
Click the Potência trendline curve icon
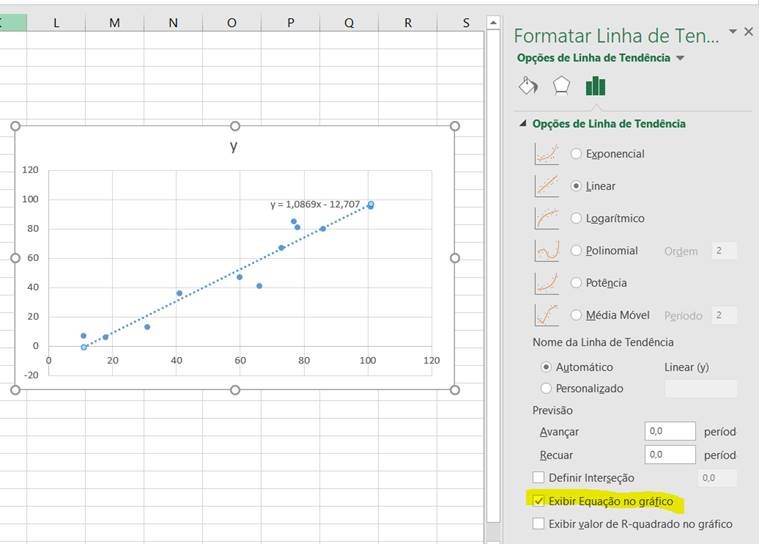click(x=547, y=283)
